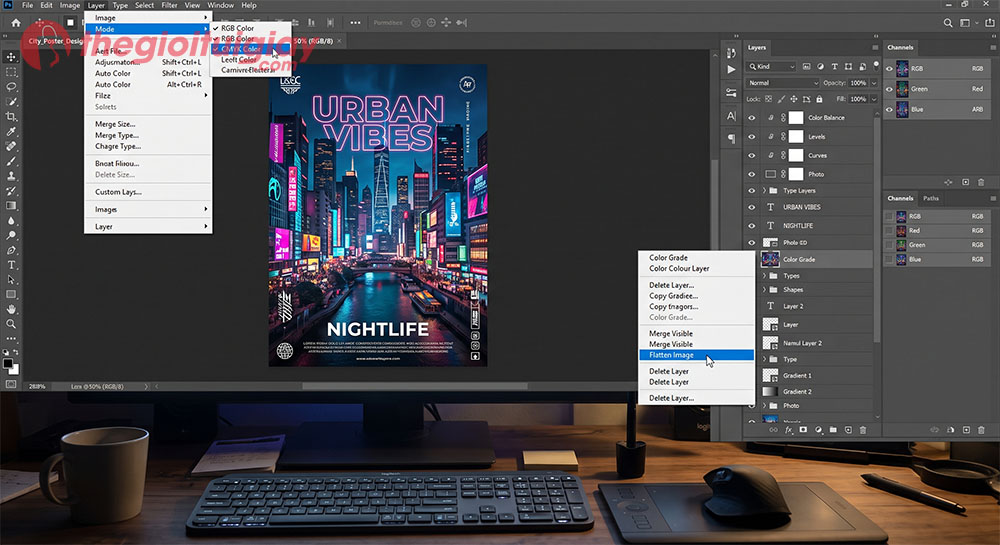This screenshot has width=1000, height=545.
Task: Open the Fill slider dropdown arrow
Action: [x=874, y=99]
